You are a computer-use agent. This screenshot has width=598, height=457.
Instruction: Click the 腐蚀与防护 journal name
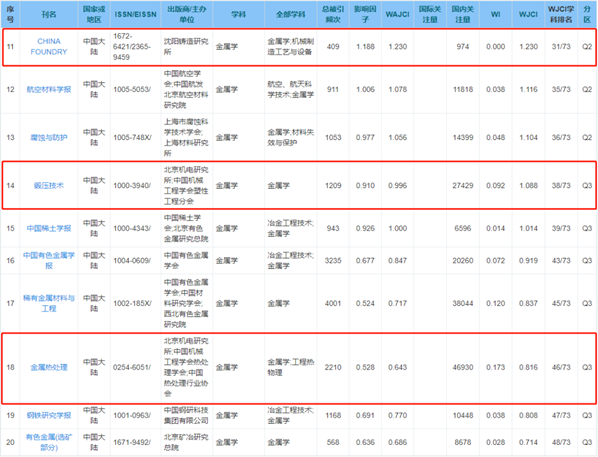49,137
